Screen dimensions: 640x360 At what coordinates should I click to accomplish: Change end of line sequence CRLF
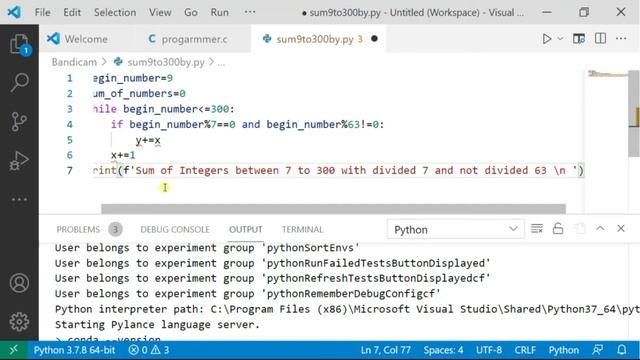coord(525,350)
